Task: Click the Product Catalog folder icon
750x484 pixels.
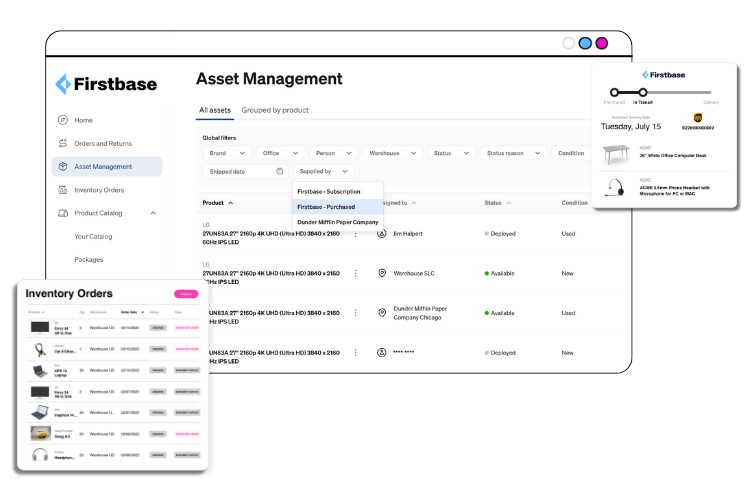Action: pos(63,213)
